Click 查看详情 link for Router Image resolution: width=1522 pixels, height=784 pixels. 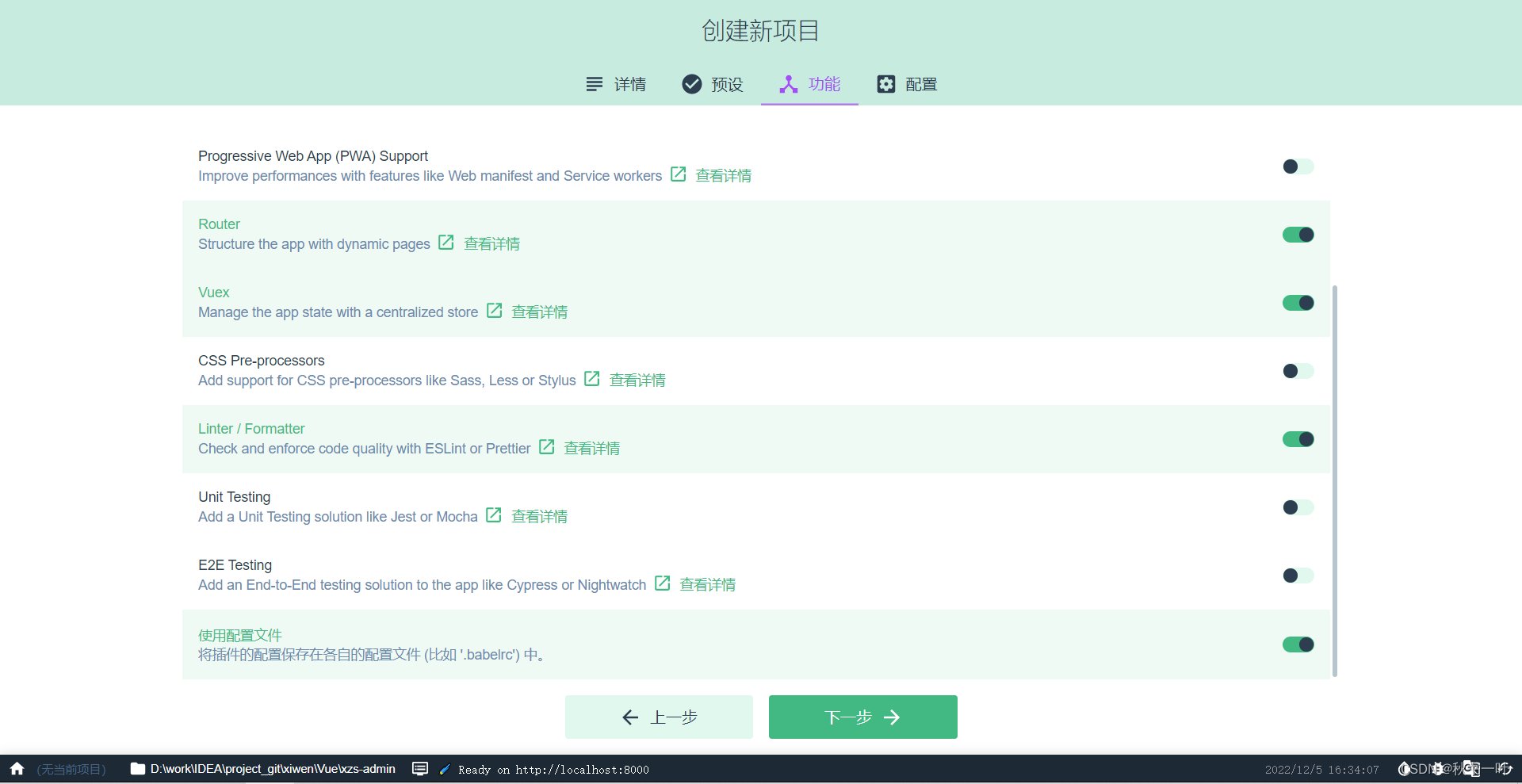(492, 244)
